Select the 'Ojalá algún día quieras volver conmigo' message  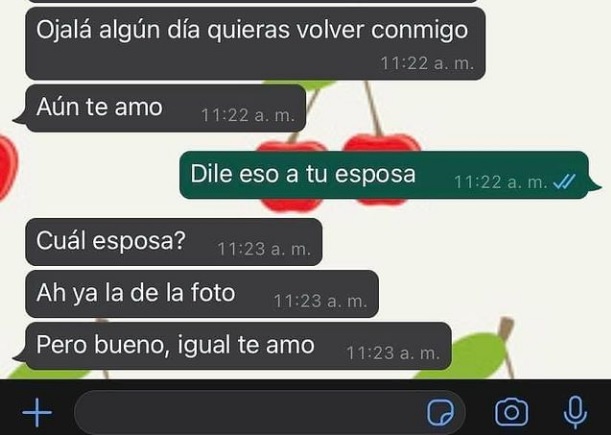pos(255,43)
